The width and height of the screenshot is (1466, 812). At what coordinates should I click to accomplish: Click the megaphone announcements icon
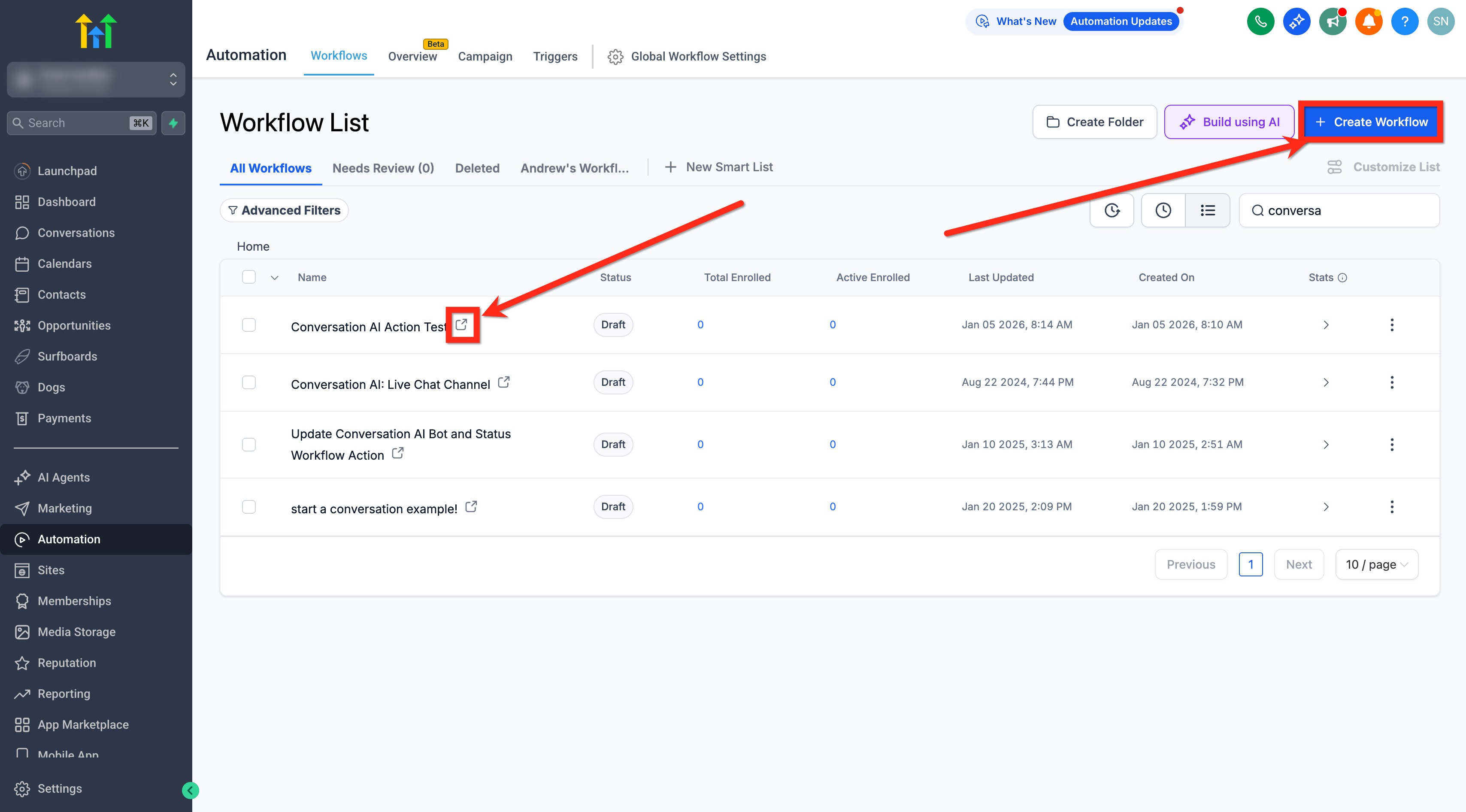(x=1333, y=21)
